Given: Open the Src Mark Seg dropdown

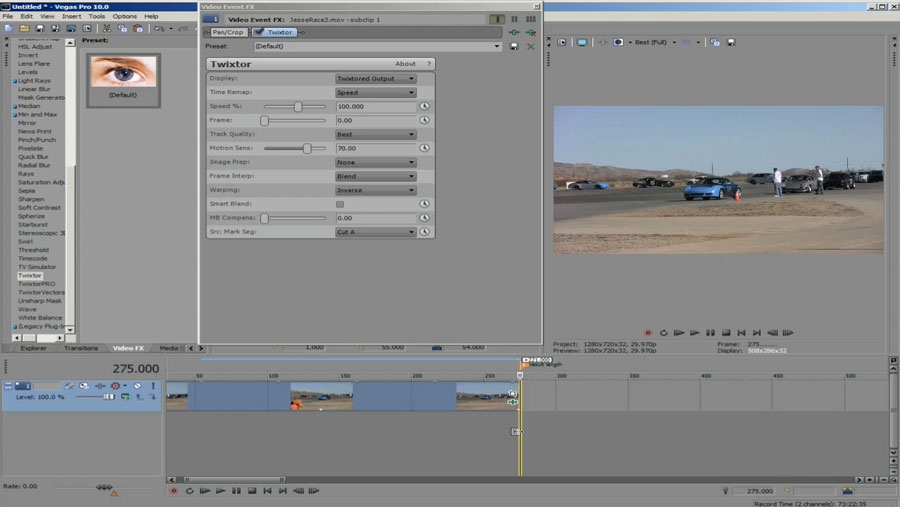Looking at the screenshot, I should [x=376, y=232].
